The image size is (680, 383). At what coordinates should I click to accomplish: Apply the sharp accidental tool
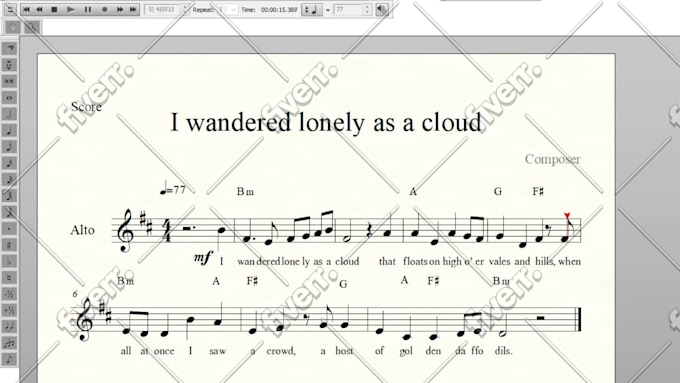(10, 245)
